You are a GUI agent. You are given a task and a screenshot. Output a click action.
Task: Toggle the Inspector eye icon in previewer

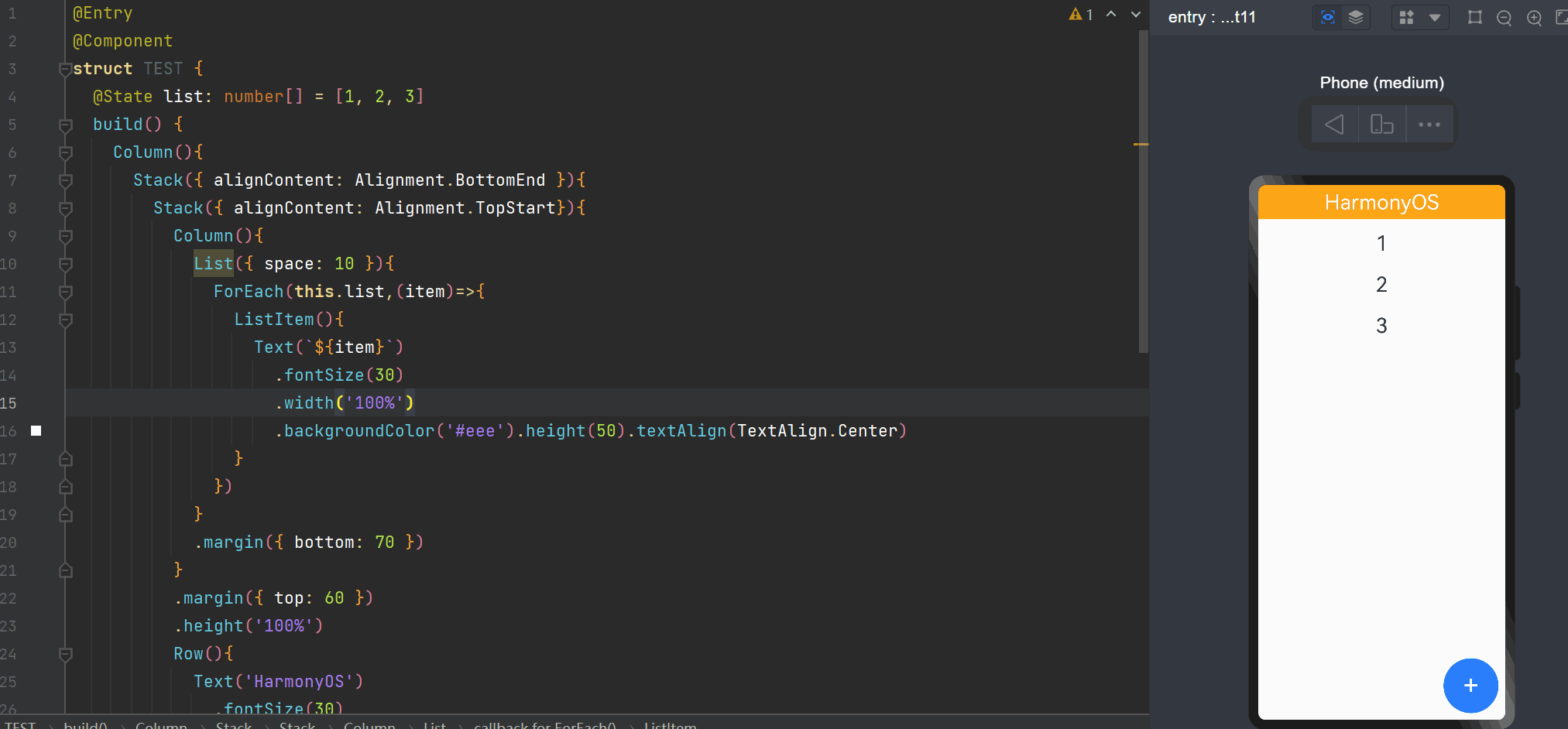1327,17
